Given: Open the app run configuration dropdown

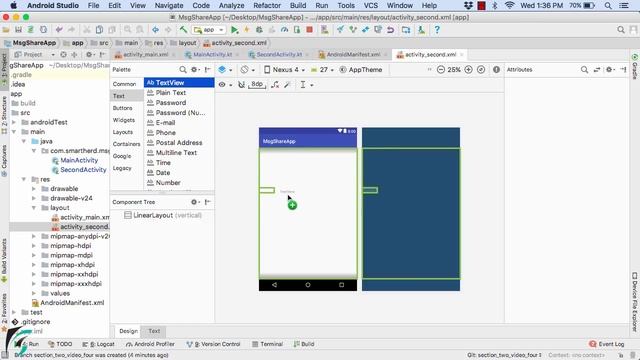Looking at the screenshot, I should click(x=209, y=30).
